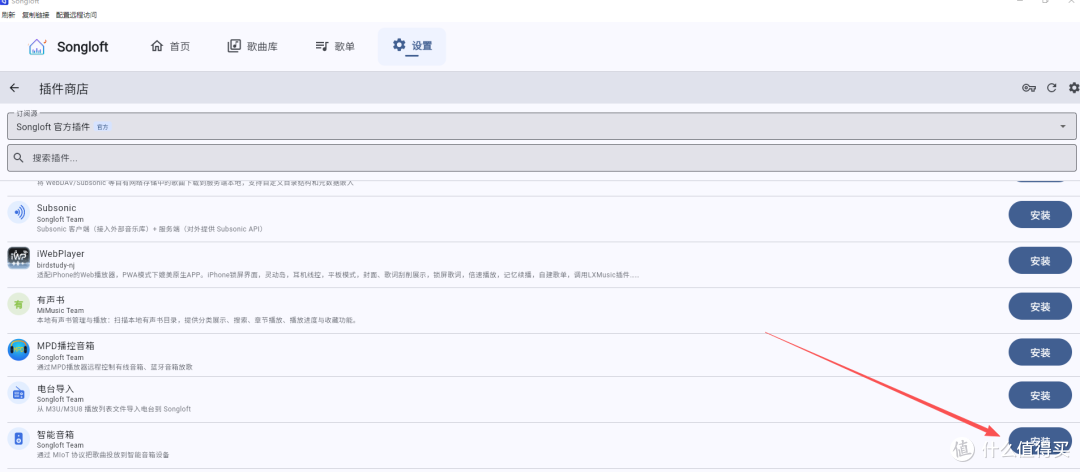Install the 有声书 plugin
This screenshot has width=1080, height=472.
point(1040,307)
